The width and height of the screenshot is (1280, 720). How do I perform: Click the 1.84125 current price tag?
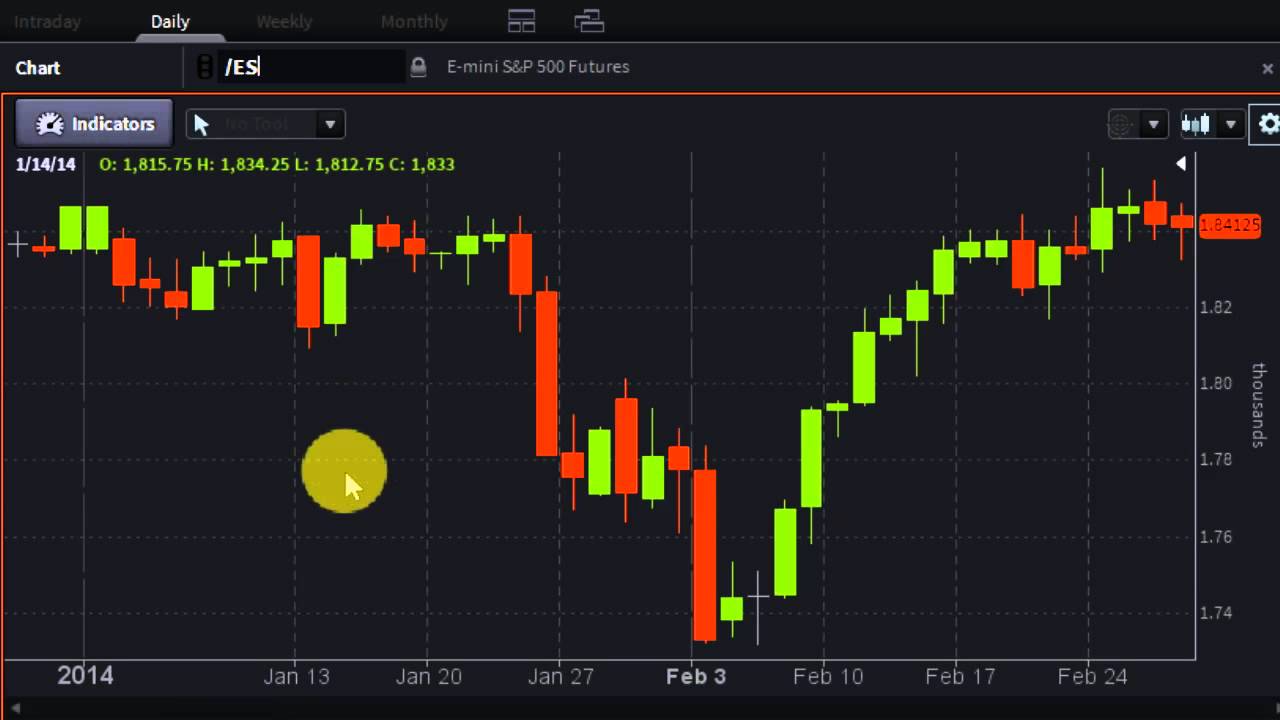tap(1229, 225)
